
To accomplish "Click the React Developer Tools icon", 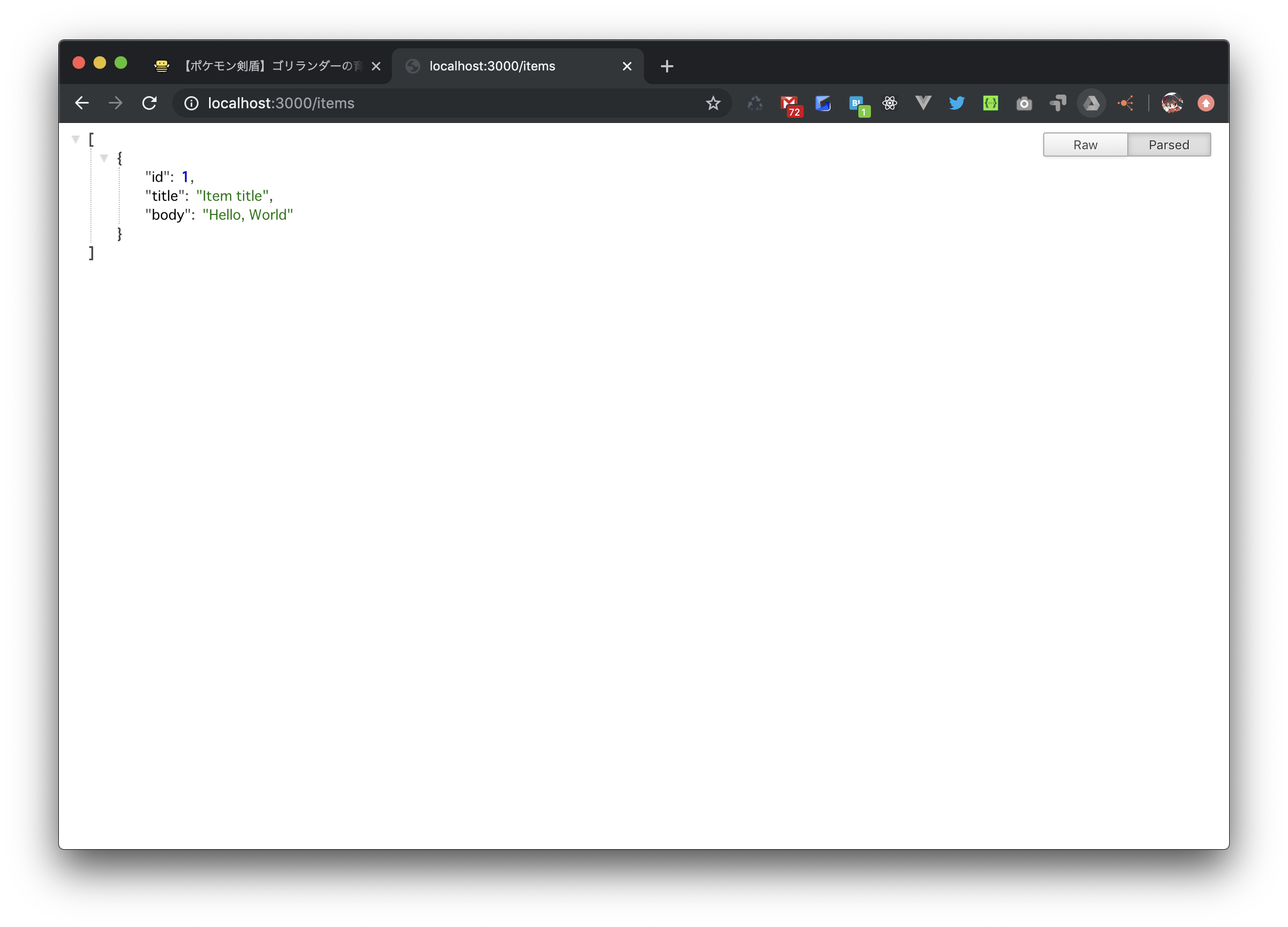I will point(890,104).
